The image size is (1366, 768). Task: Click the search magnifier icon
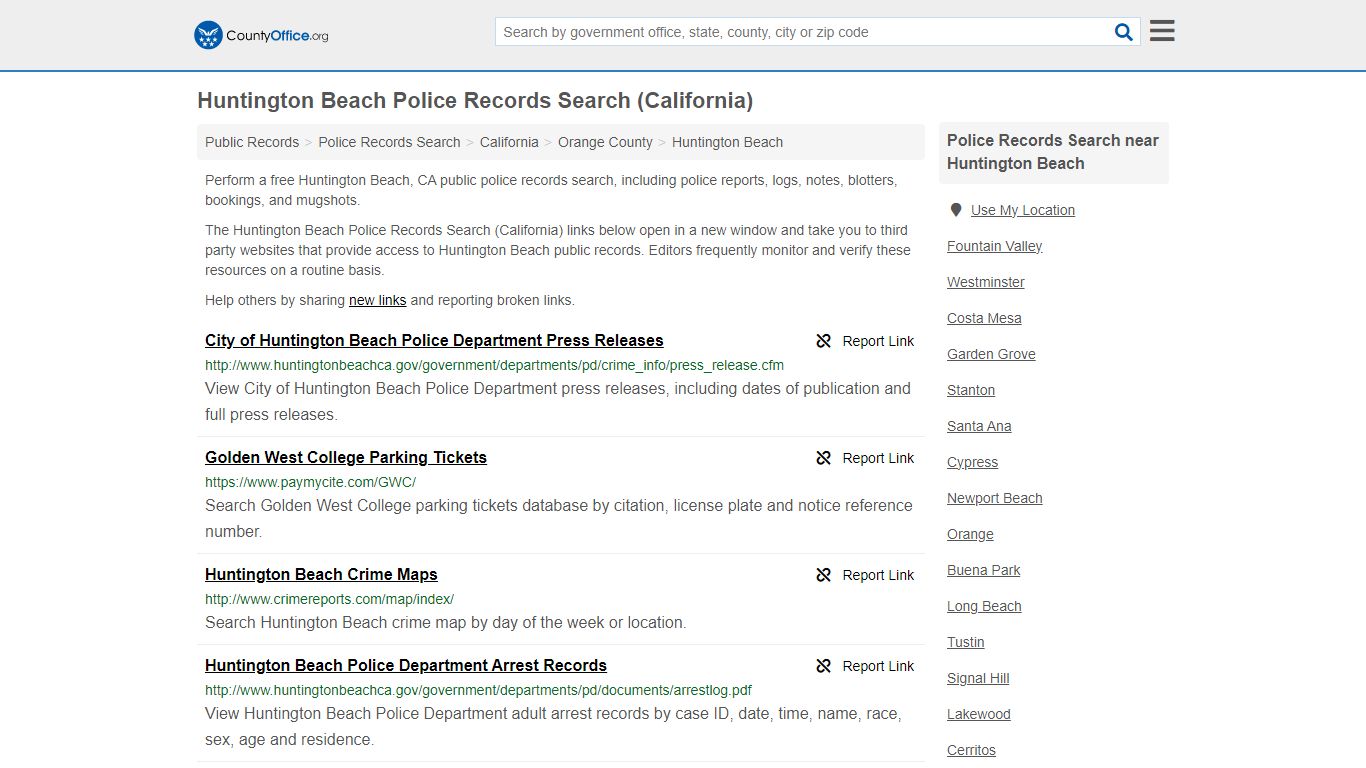click(x=1123, y=31)
